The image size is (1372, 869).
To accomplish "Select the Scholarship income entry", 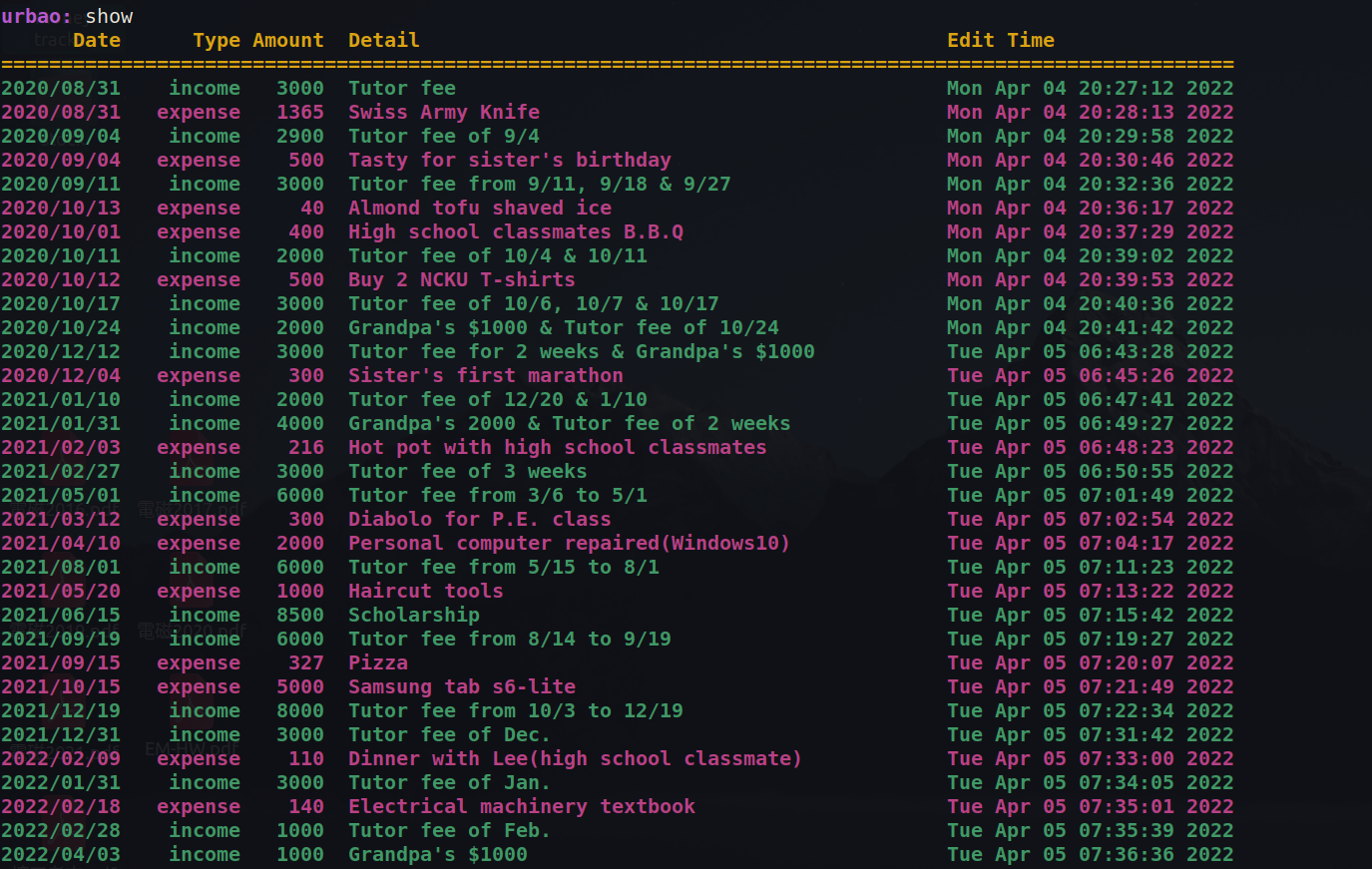I will tap(414, 615).
